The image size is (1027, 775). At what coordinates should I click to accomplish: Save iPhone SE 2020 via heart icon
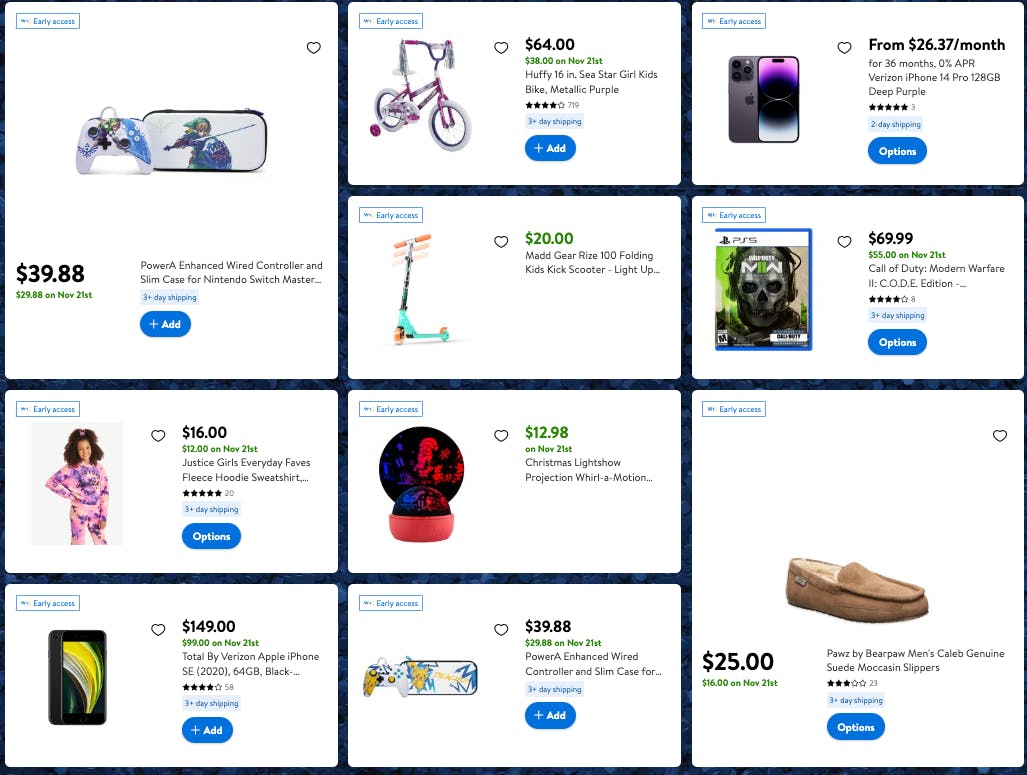pyautogui.click(x=158, y=630)
